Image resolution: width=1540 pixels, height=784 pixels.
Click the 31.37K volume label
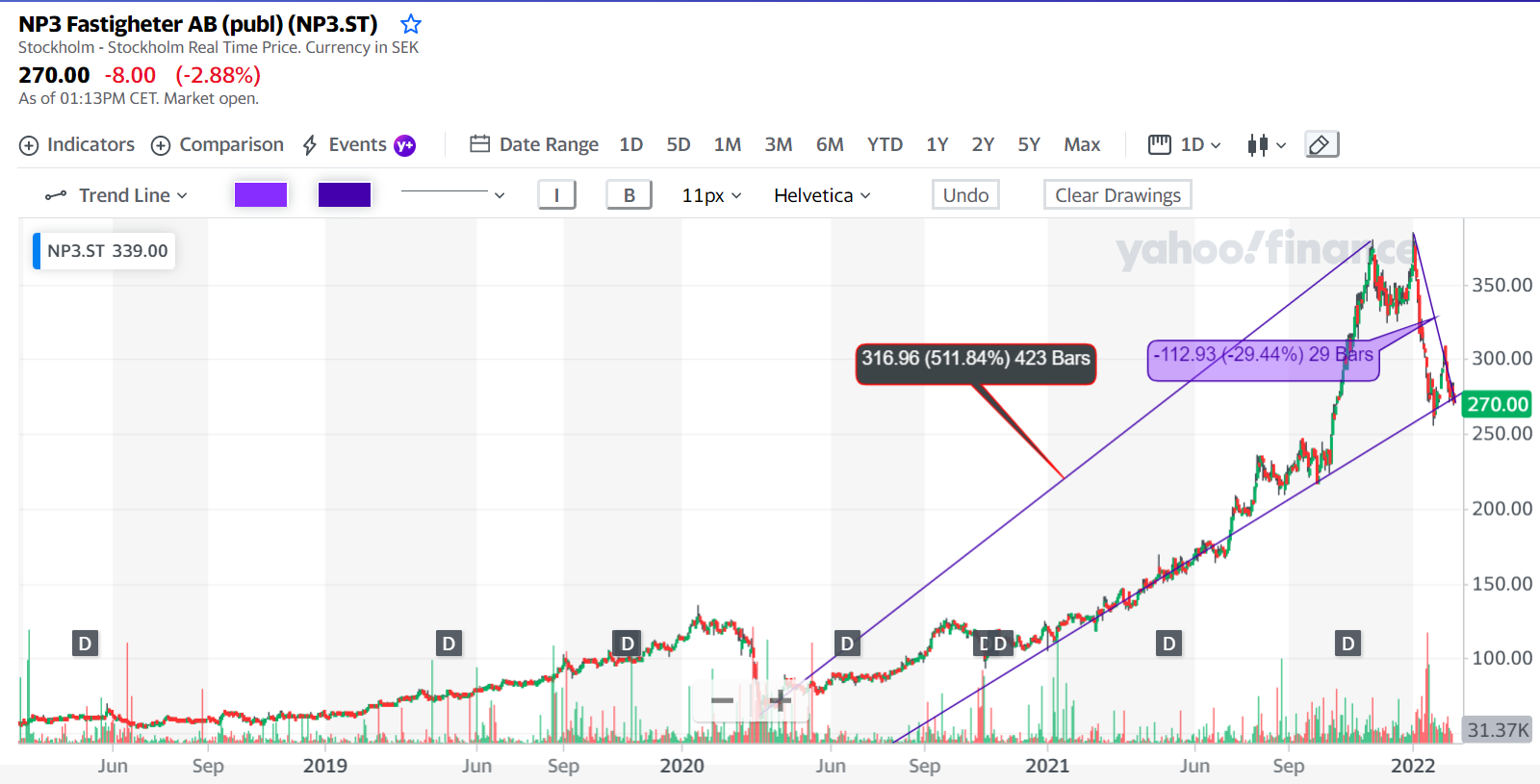click(1498, 730)
